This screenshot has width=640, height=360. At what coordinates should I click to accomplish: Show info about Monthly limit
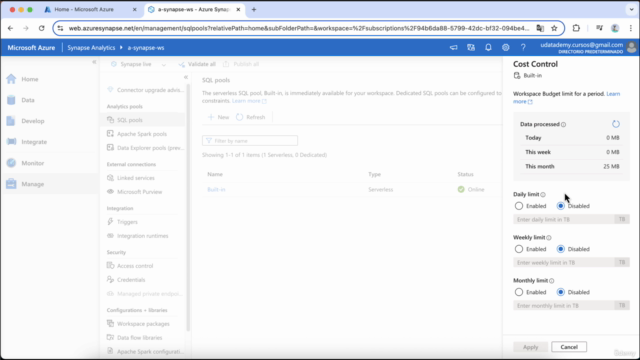click(x=551, y=281)
